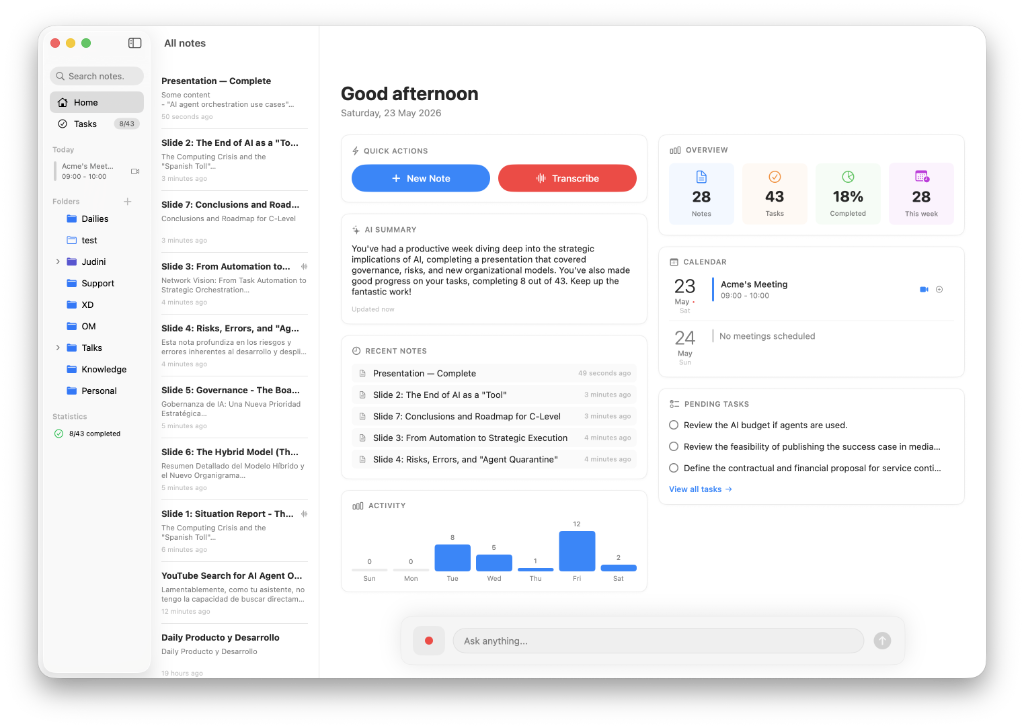Image resolution: width=1024 pixels, height=728 pixels.
Task: Open Daily Producto y Desarrollo note
Action: point(234,652)
